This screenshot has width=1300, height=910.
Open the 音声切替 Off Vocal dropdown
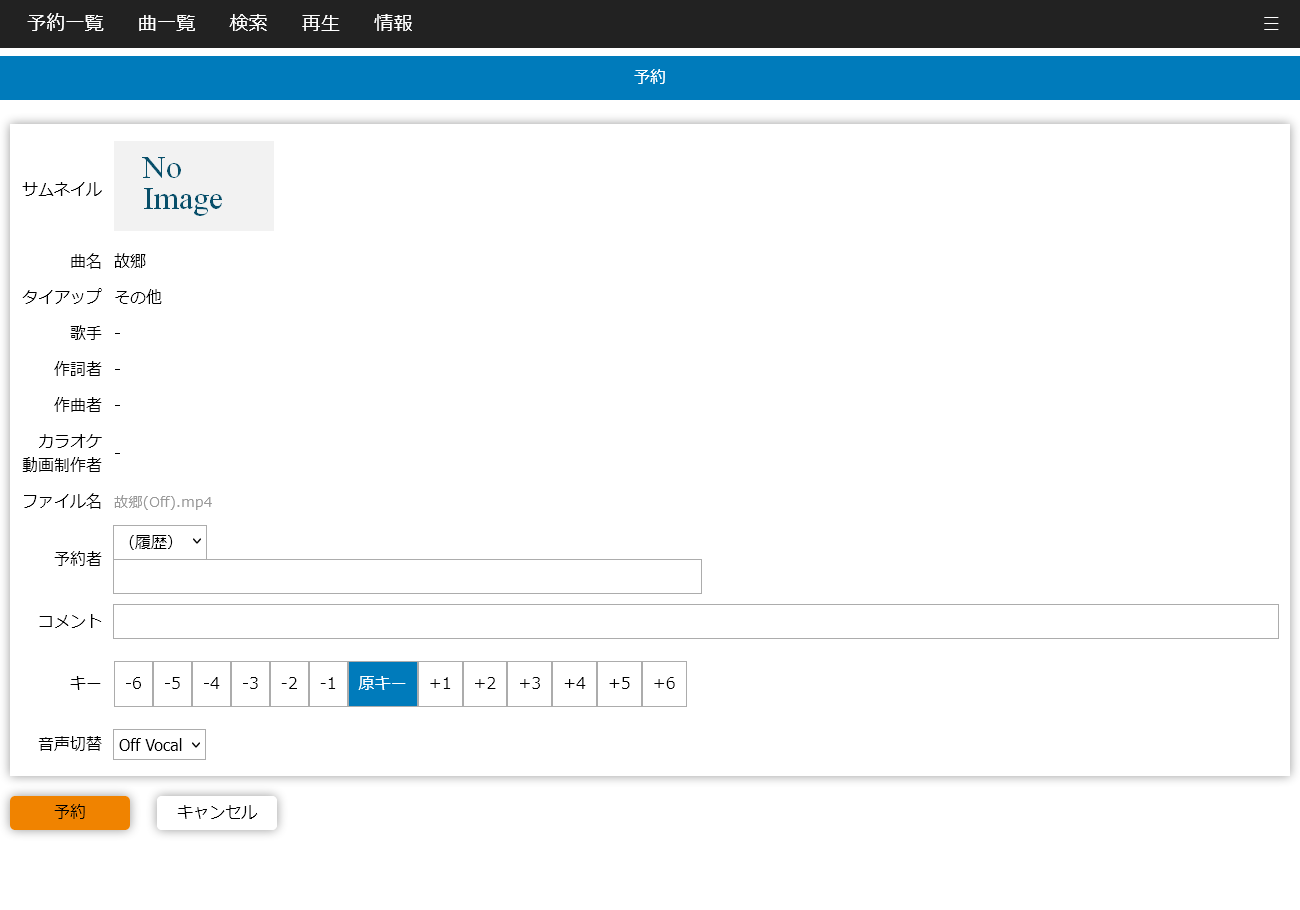click(159, 745)
